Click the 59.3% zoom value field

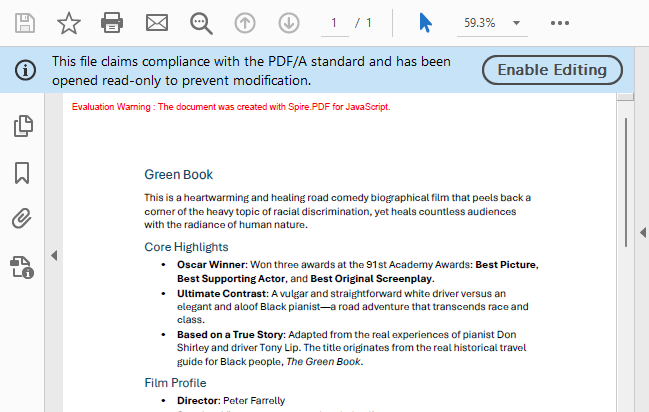pyautogui.click(x=479, y=23)
